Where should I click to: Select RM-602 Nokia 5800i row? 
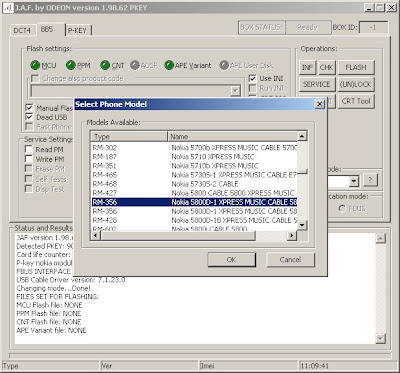click(x=194, y=229)
